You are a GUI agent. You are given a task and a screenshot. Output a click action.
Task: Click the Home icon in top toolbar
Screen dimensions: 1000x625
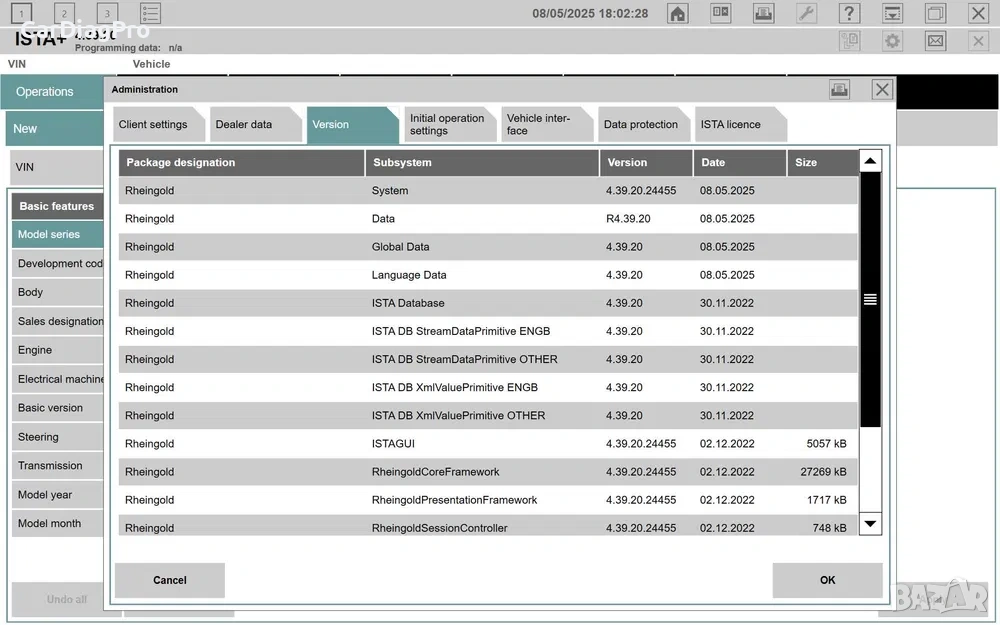point(678,14)
